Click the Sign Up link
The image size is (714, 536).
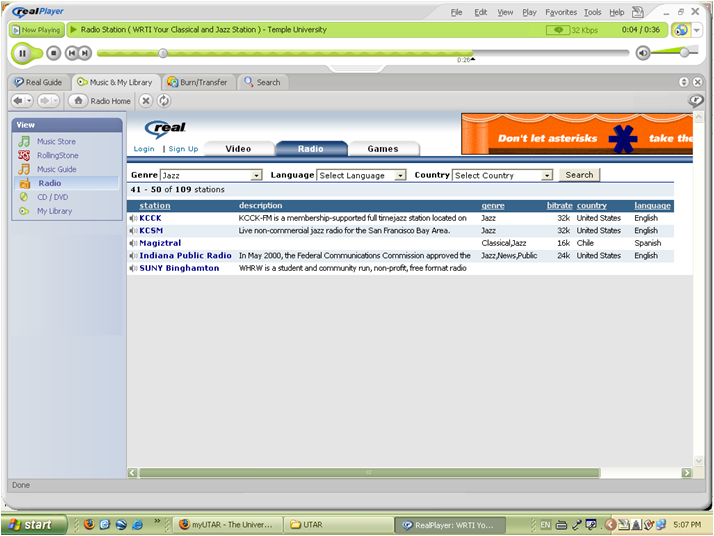click(183, 149)
